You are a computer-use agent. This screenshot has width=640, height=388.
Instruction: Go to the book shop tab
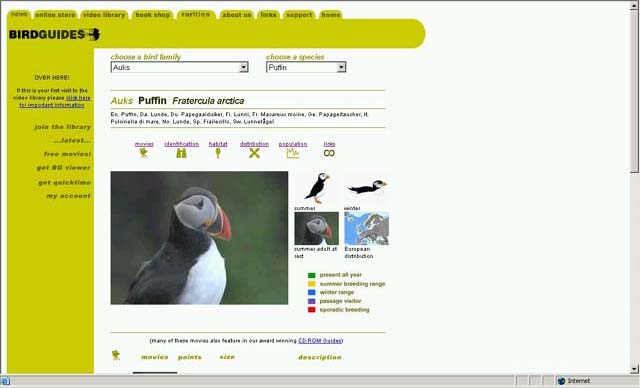(x=153, y=15)
